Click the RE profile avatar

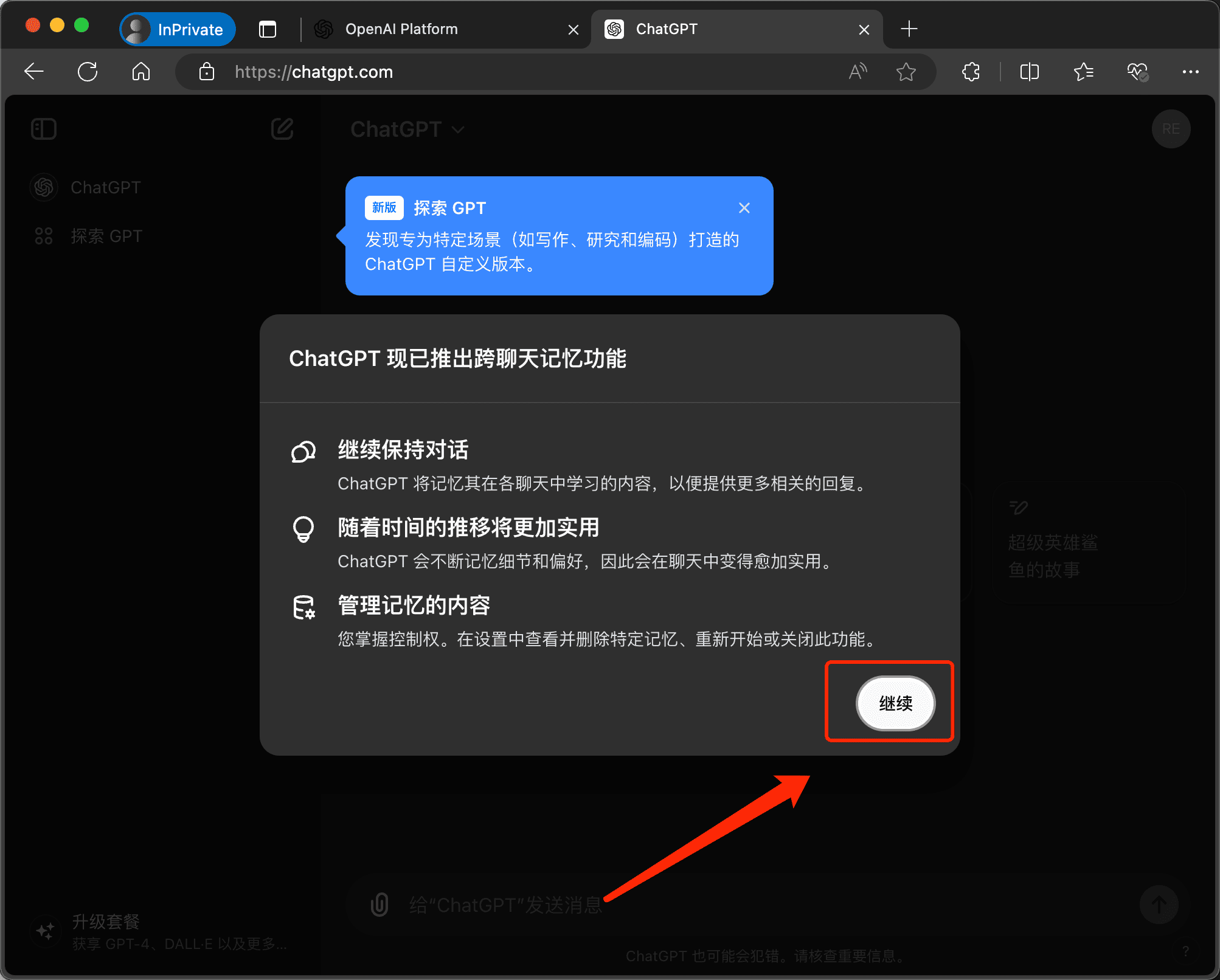1171,129
